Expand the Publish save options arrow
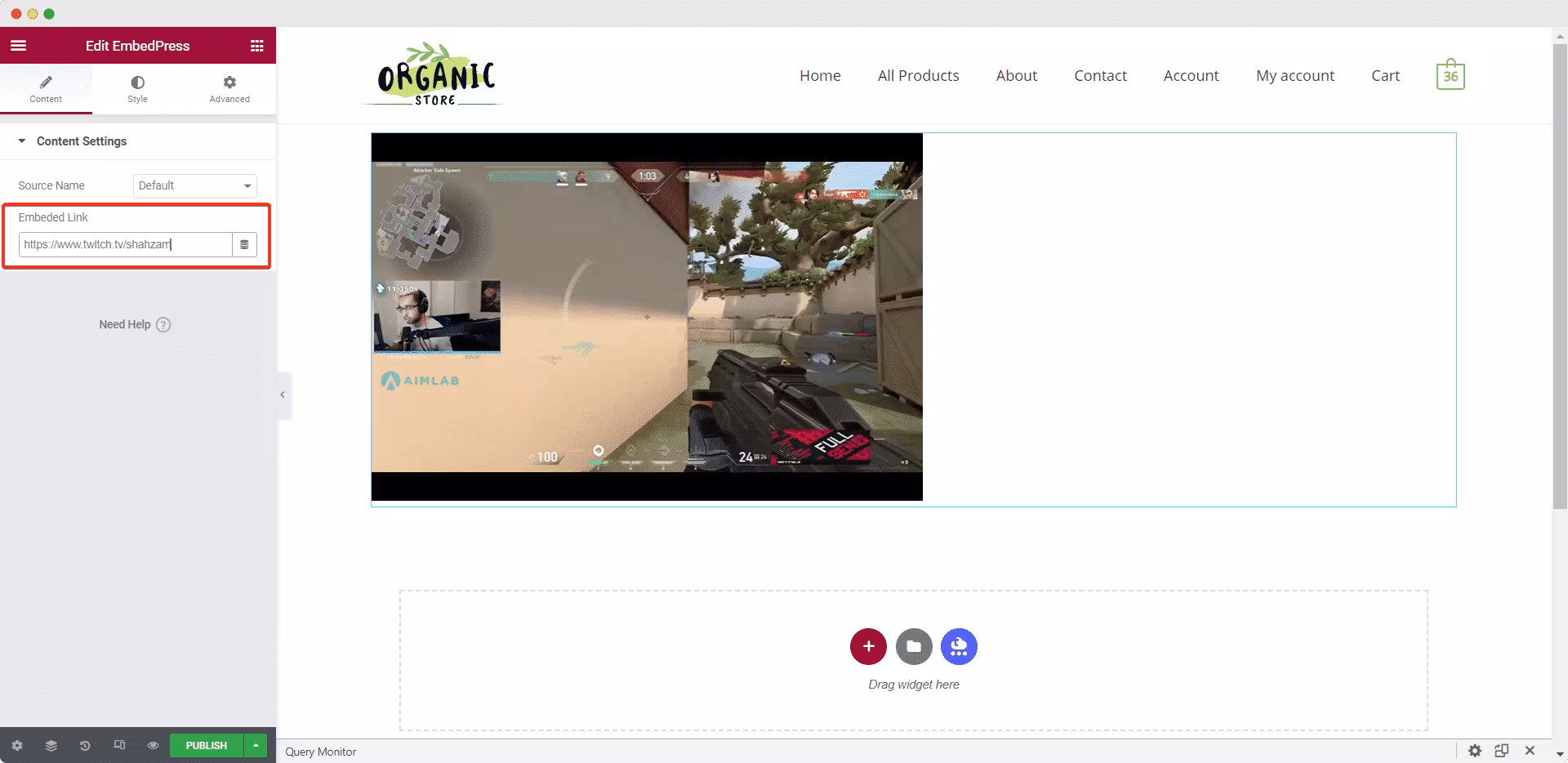The width and height of the screenshot is (1568, 763). click(x=256, y=745)
